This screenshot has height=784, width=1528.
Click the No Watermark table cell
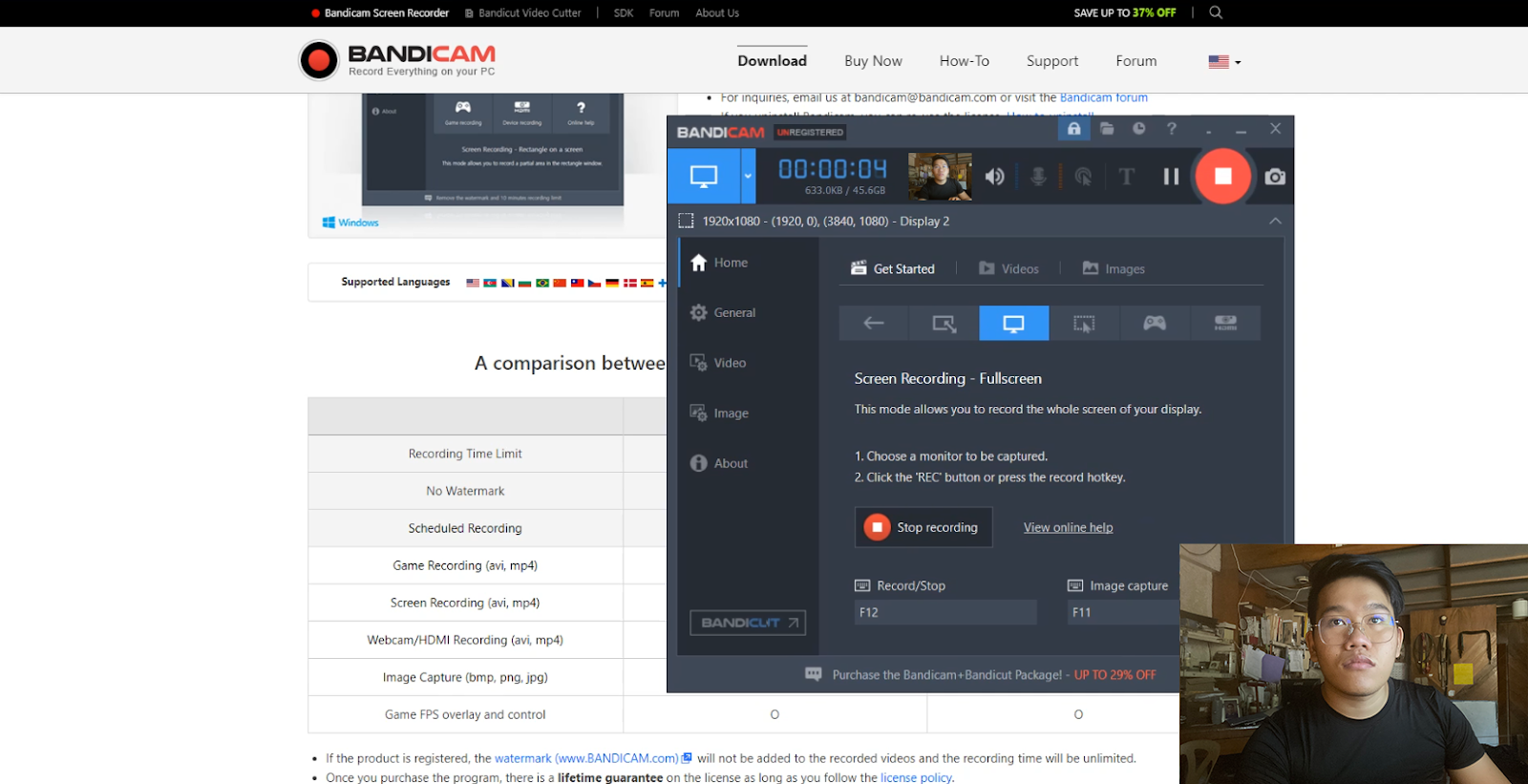pyautogui.click(x=465, y=491)
